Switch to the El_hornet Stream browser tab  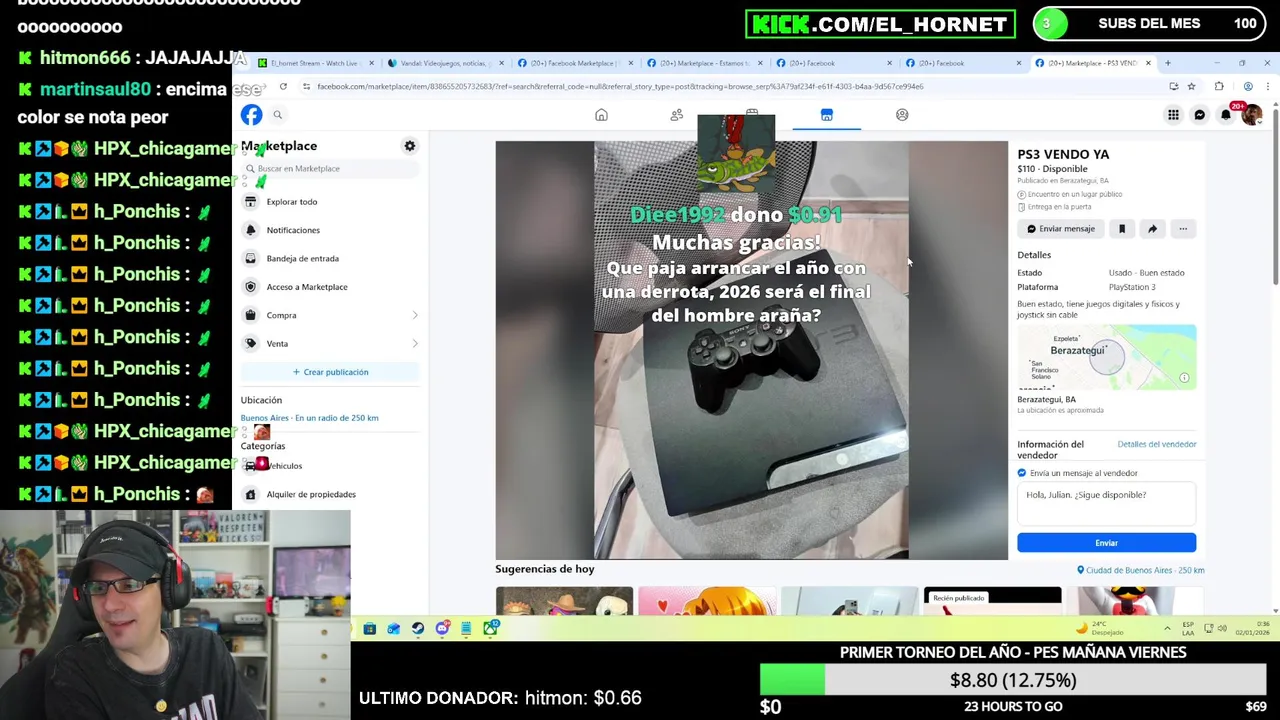[x=314, y=63]
